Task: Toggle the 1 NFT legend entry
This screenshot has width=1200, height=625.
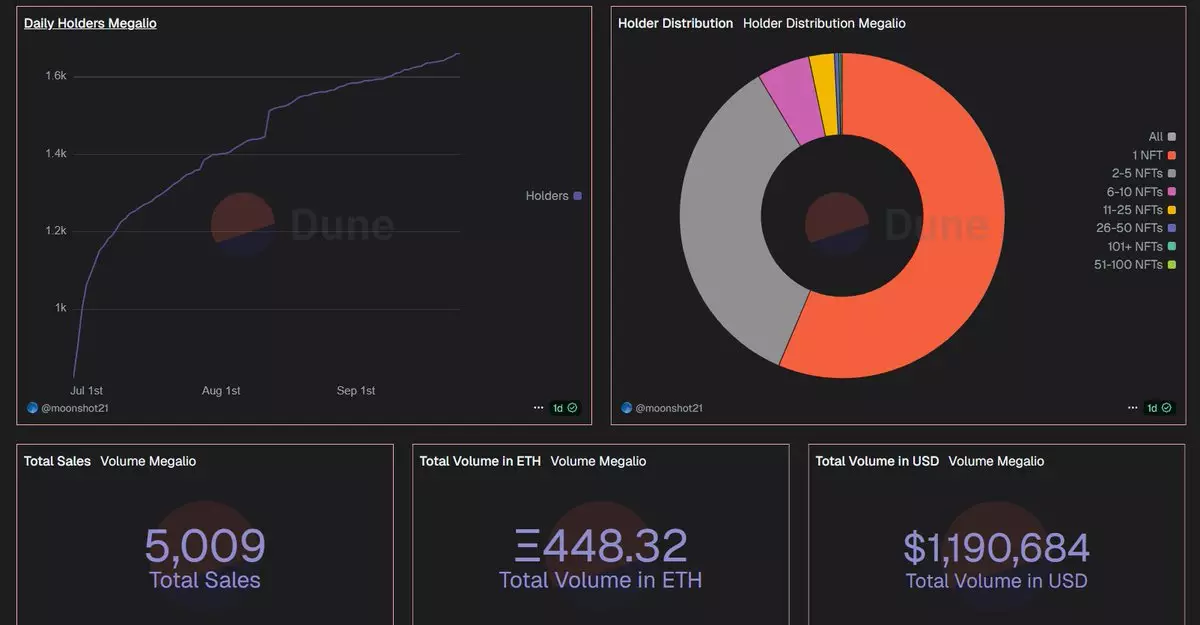Action: click(1154, 155)
